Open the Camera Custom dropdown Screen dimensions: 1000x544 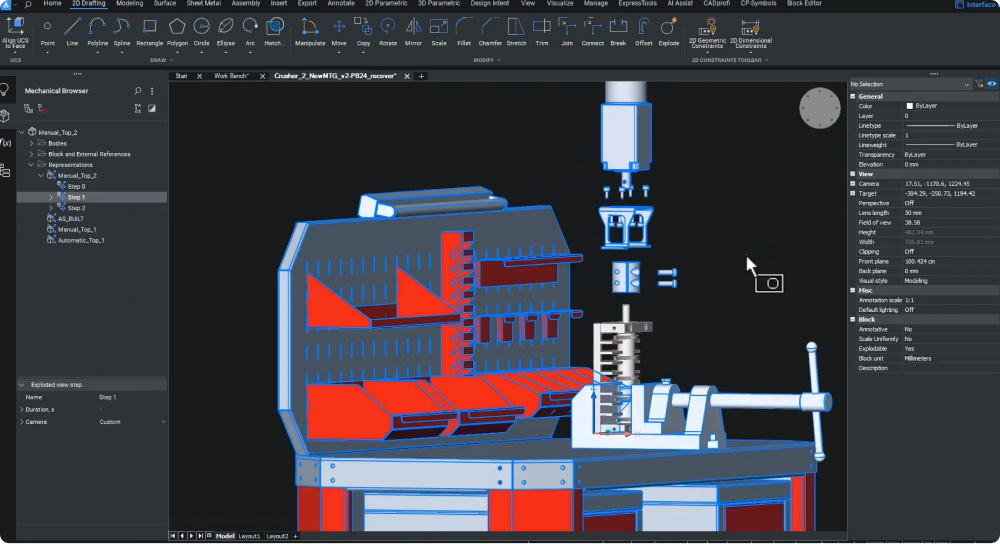click(163, 422)
